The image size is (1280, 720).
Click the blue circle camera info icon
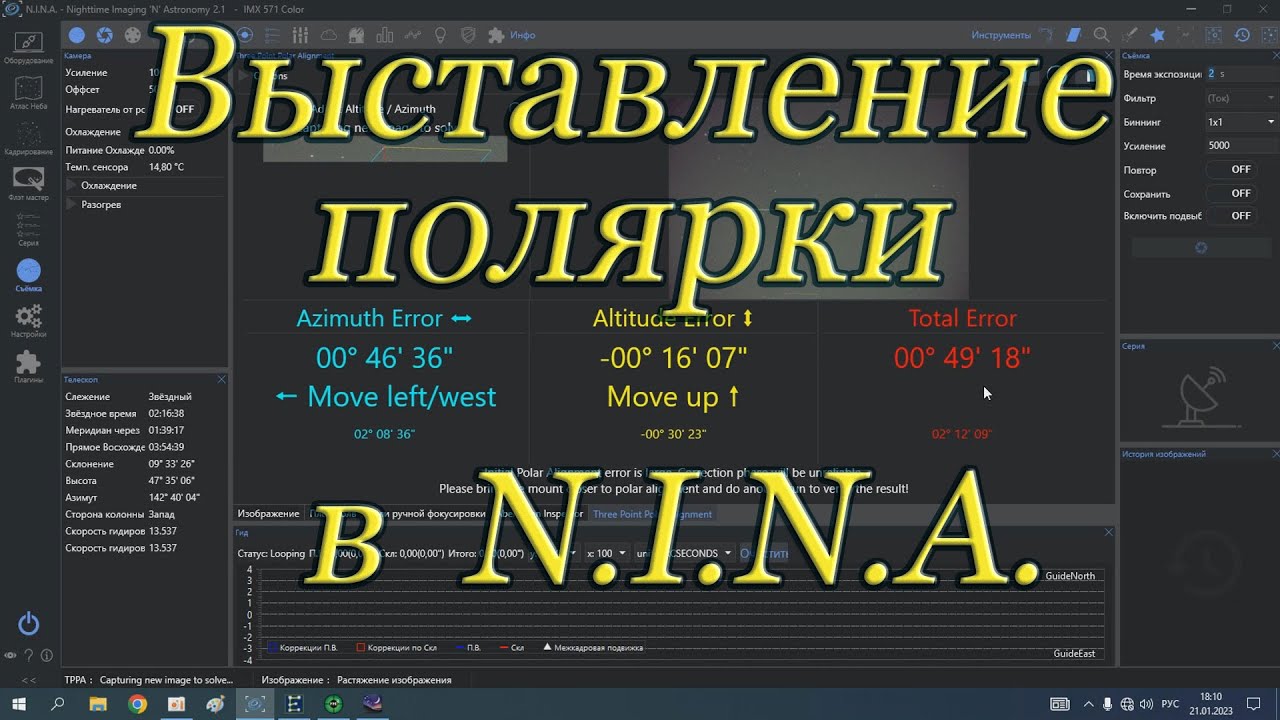click(76, 35)
